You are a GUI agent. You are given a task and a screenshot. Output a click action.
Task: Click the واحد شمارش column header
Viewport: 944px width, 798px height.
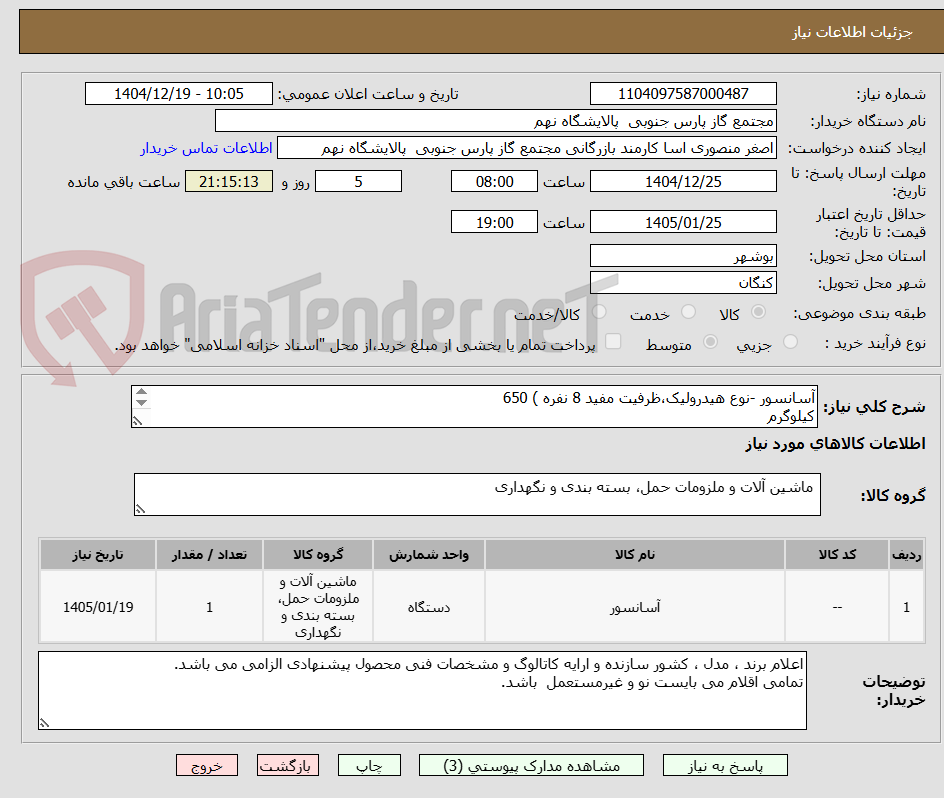pyautogui.click(x=429, y=555)
